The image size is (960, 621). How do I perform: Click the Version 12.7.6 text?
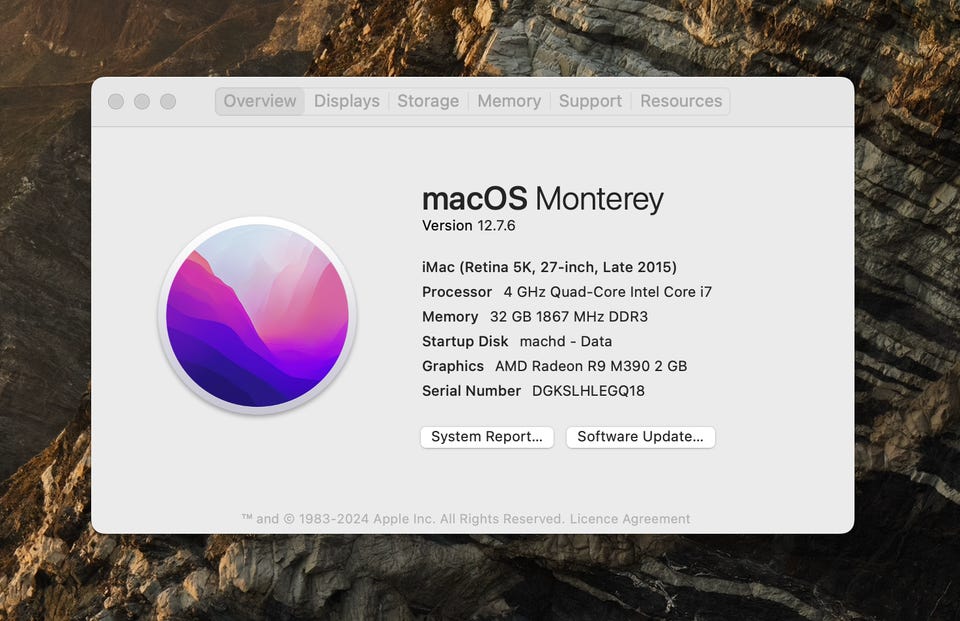(x=468, y=225)
